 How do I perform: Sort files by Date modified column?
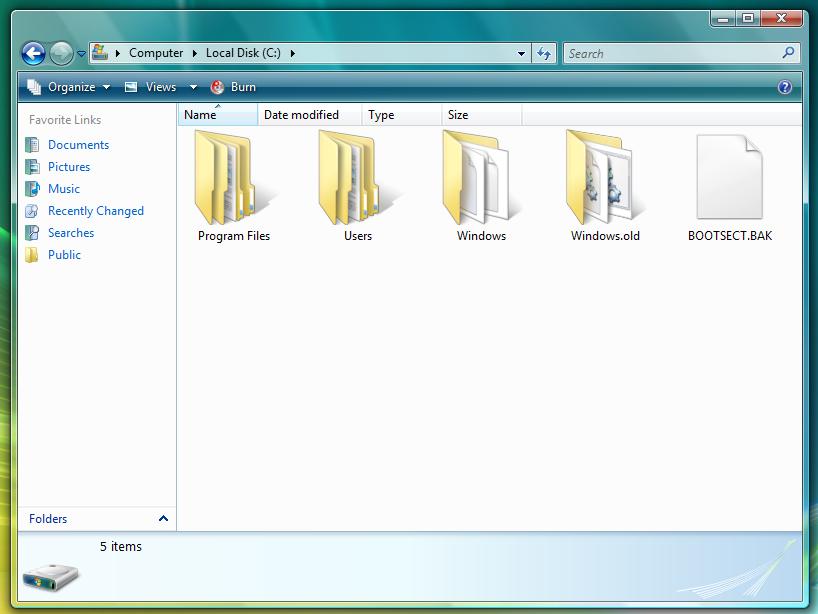coord(310,115)
